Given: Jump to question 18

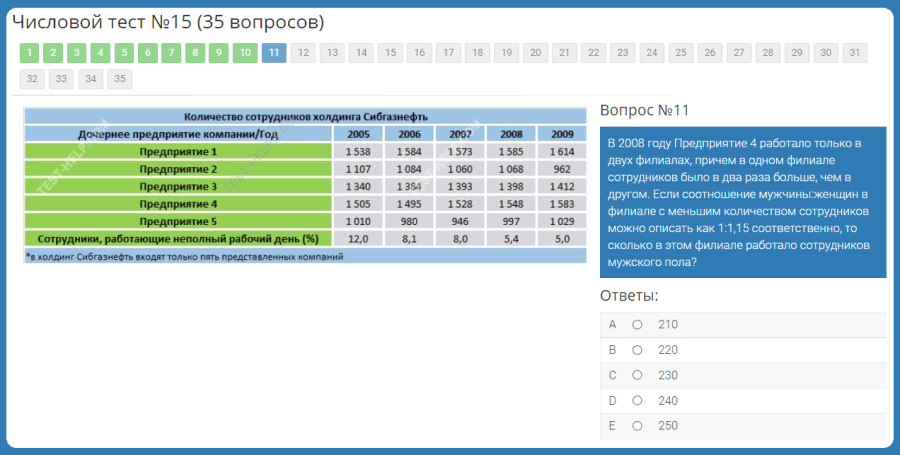Looking at the screenshot, I should [x=478, y=53].
